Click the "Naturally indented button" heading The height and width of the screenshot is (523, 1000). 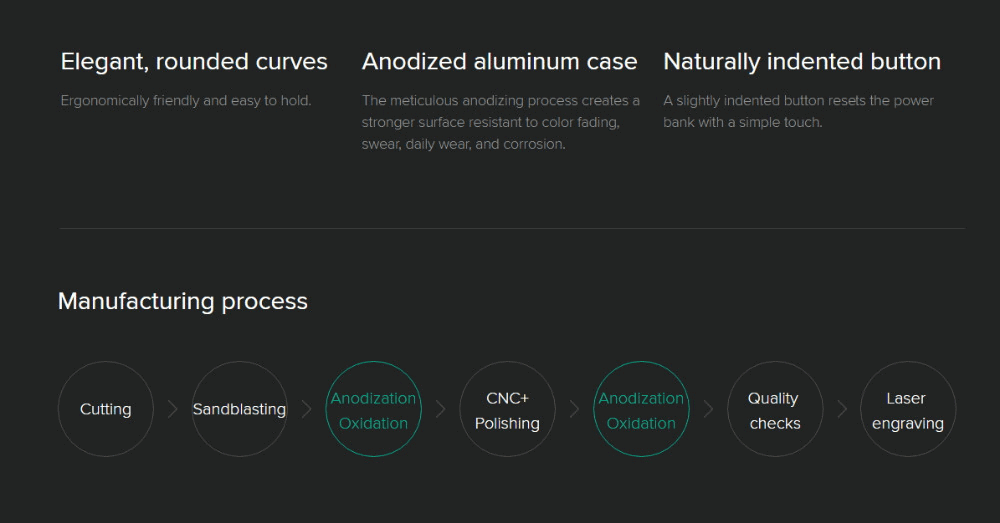[801, 62]
